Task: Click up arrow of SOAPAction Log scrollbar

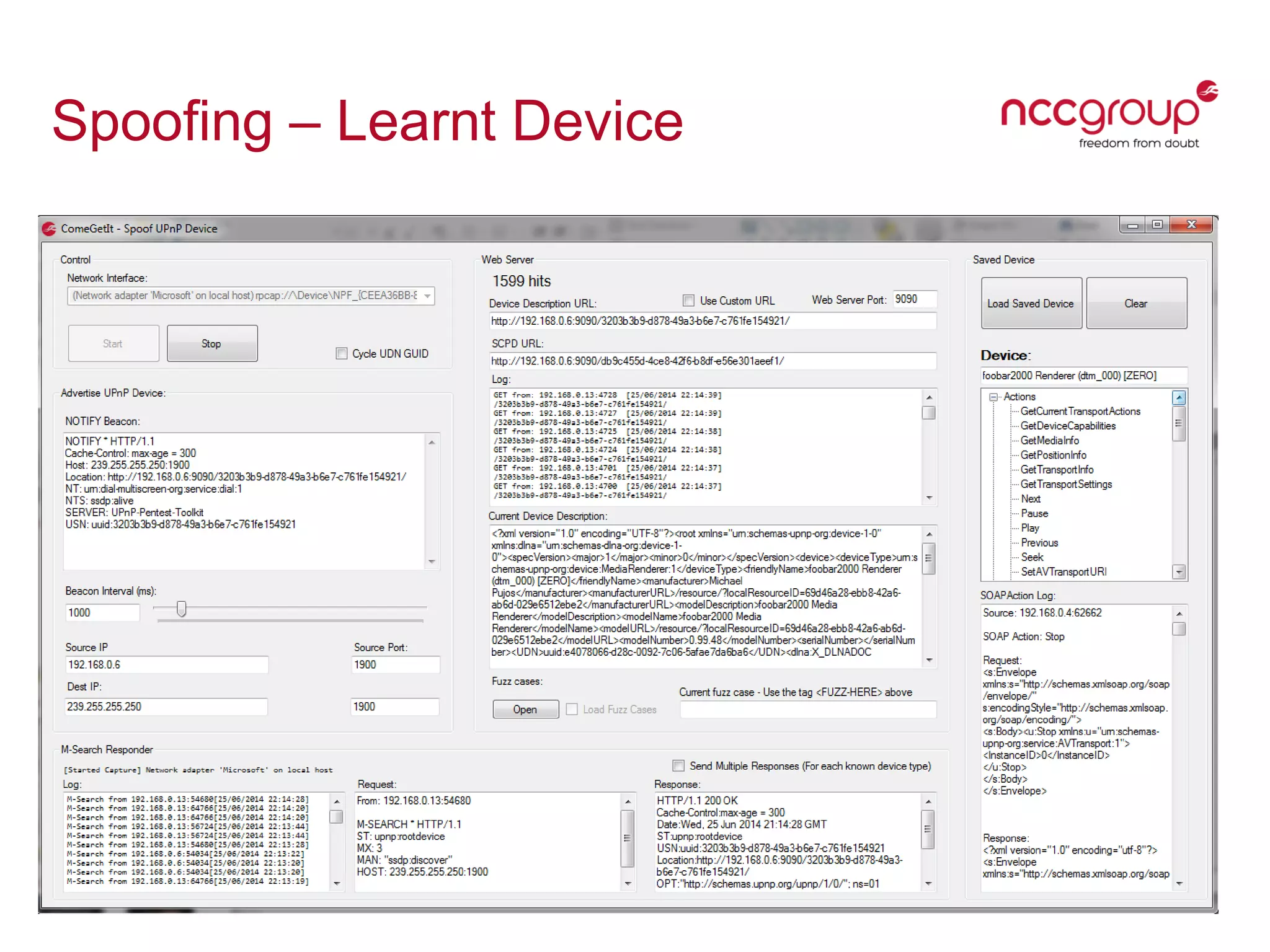Action: [1179, 614]
